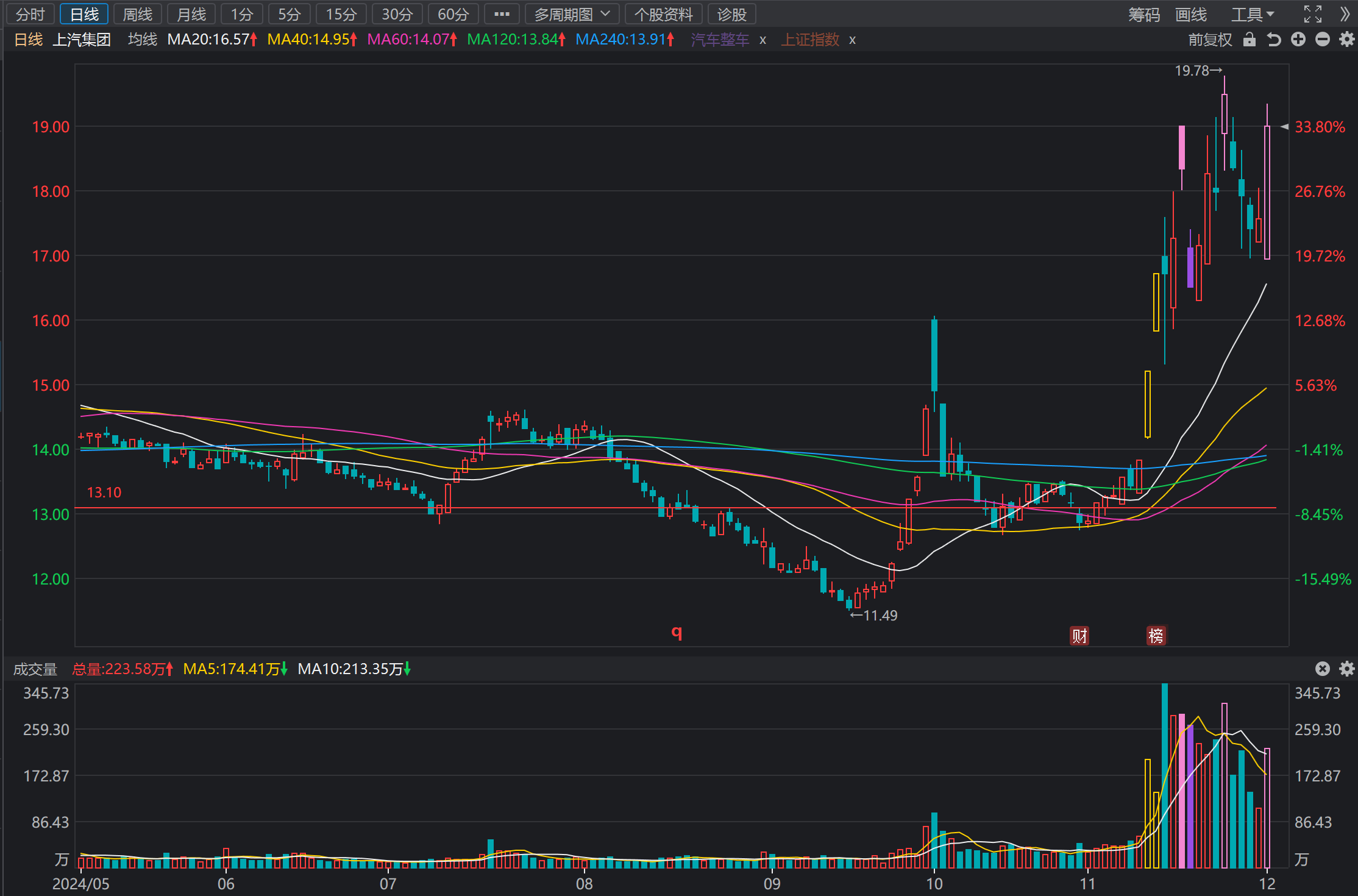
Task: Select the 15分 timeframe
Action: [341, 14]
